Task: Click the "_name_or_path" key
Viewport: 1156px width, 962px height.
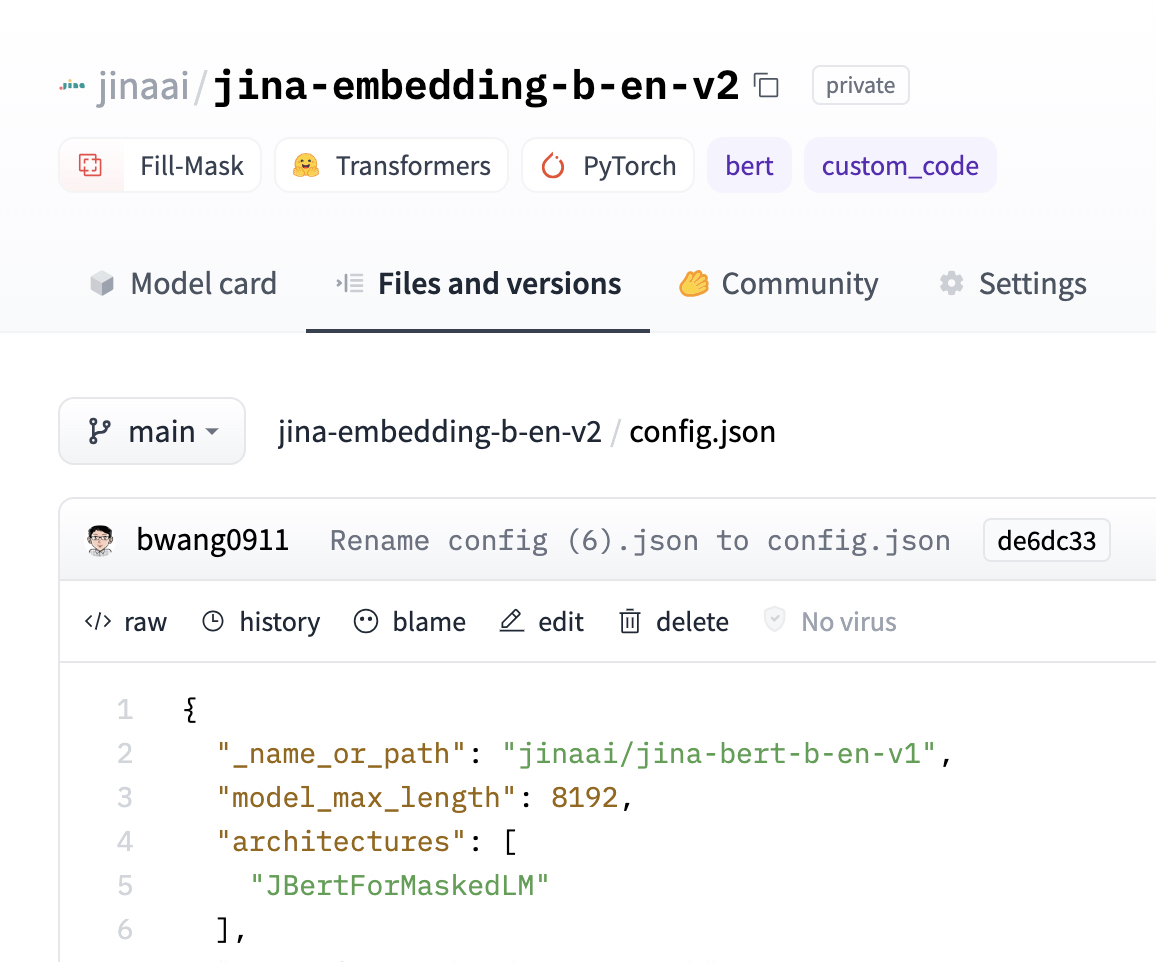Action: (x=341, y=753)
